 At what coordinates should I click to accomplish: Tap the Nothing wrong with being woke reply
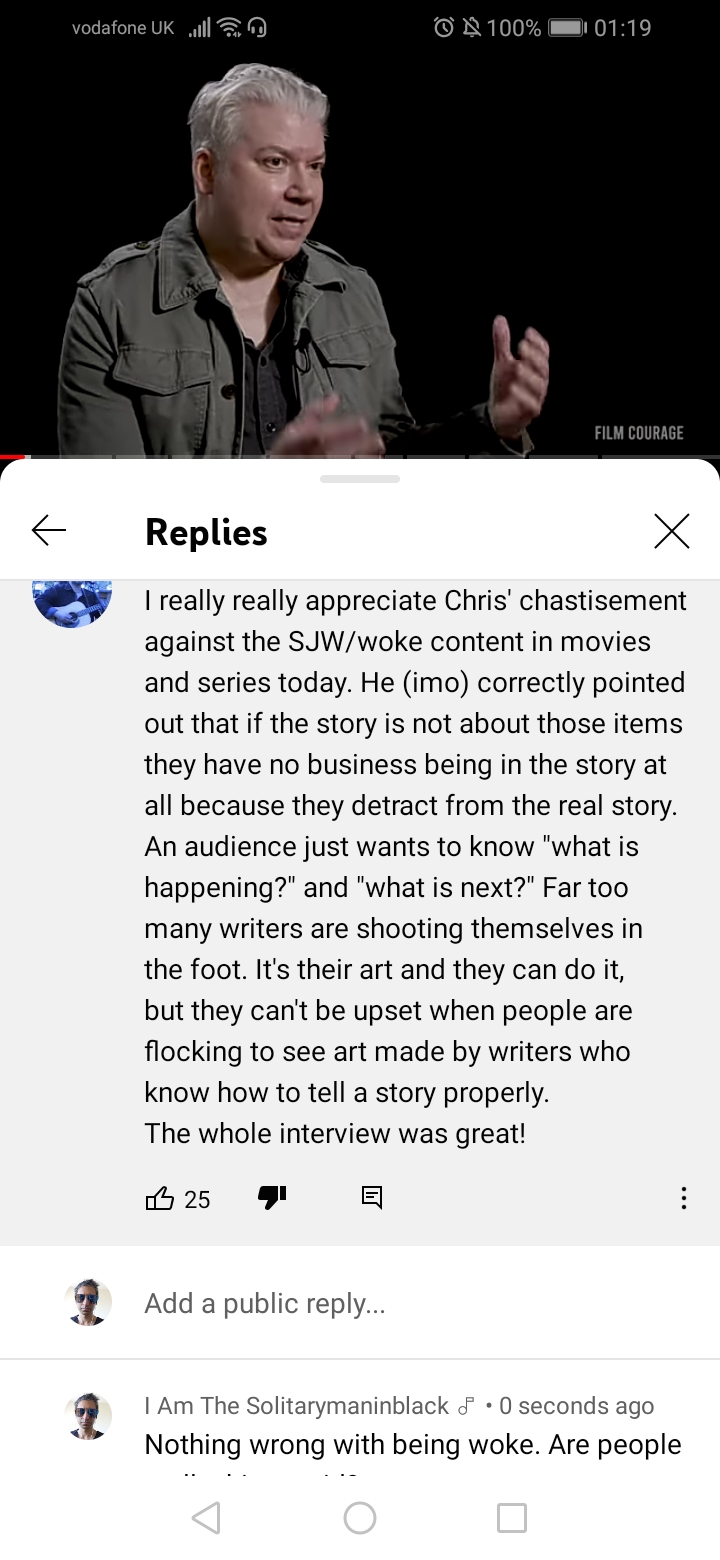pos(413,1445)
